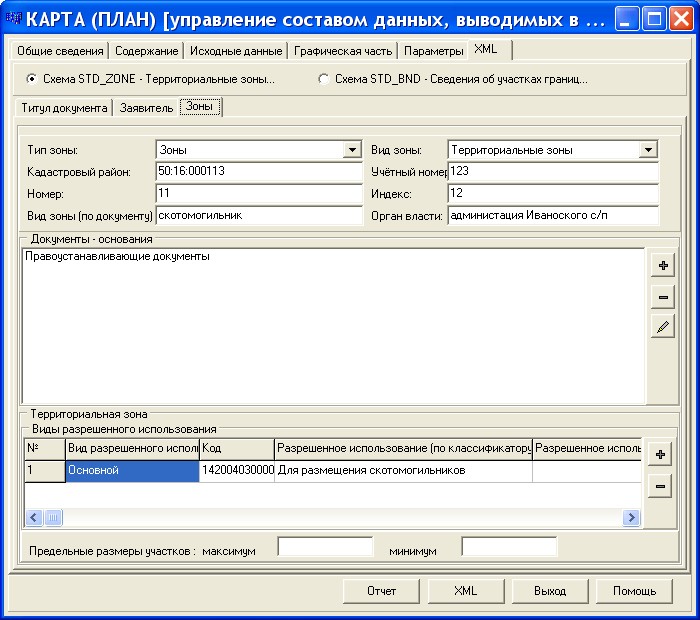Switch to the Графическая часть tab
Viewport: 700px width, 620px height.
pos(343,51)
